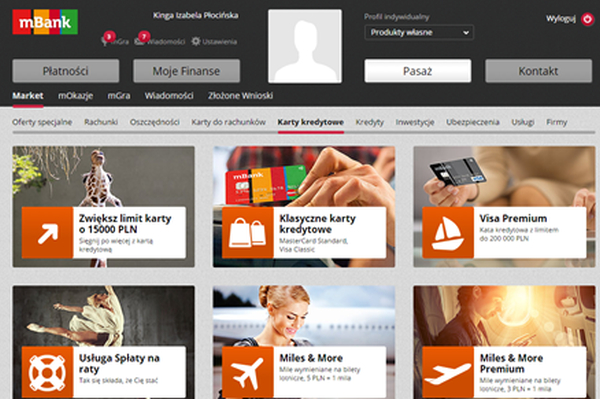Select the Kredyty category tab
Image resolution: width=600 pixels, height=399 pixels.
click(369, 122)
